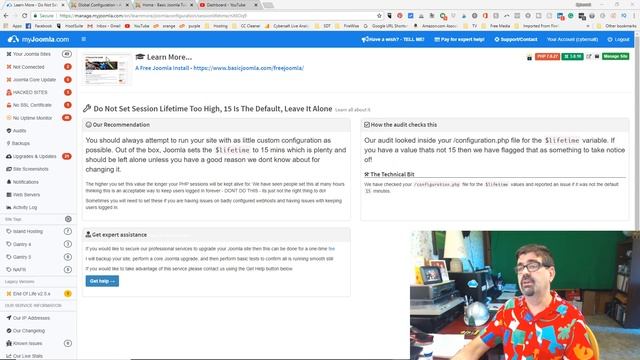This screenshot has width=640, height=360.
Task: Click the red PHP version badge
Action: coord(547,56)
